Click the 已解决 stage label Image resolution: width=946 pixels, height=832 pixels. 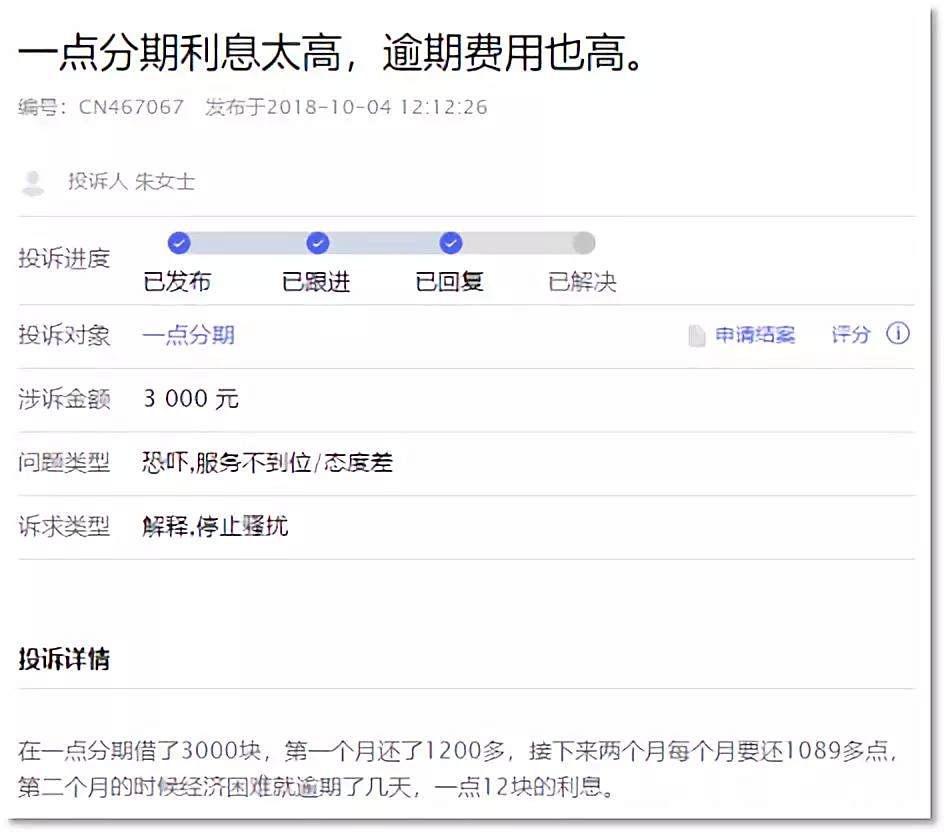coord(582,282)
